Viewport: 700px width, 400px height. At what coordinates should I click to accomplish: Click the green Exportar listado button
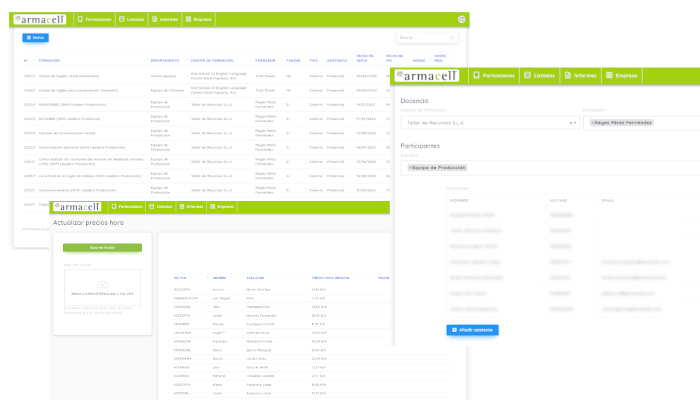[x=102, y=247]
